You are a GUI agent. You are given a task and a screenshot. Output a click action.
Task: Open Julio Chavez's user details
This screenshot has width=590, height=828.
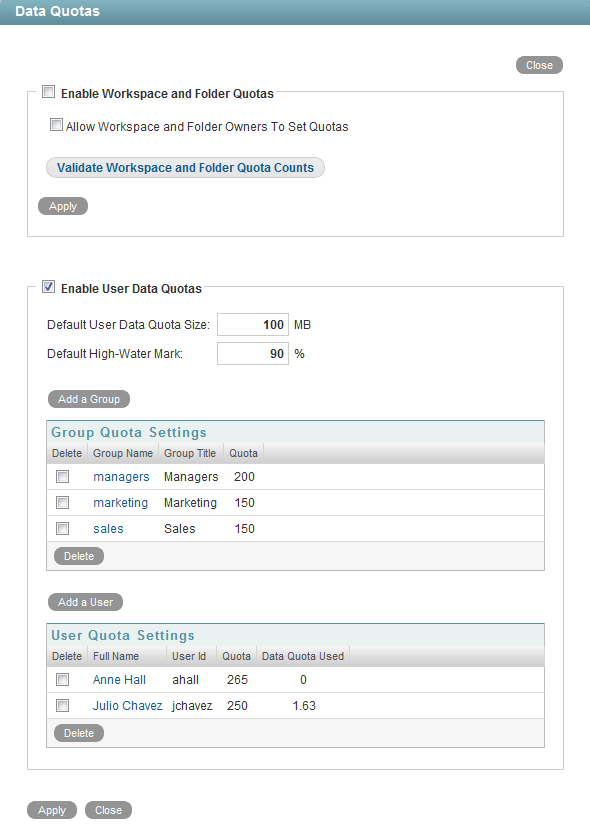[x=127, y=706]
